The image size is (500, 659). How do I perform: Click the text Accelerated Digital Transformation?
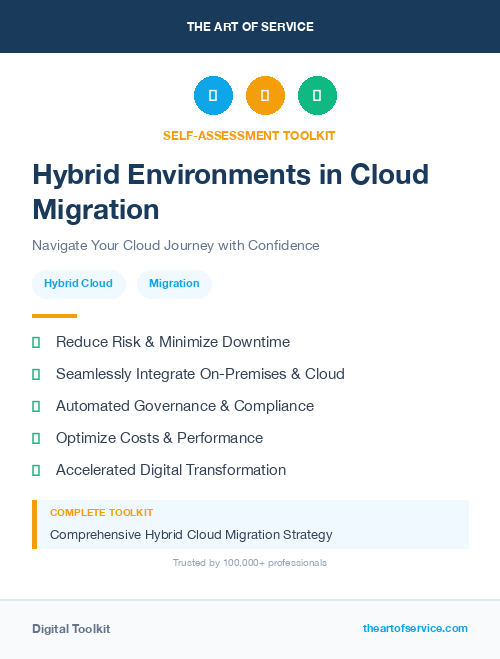click(x=171, y=470)
